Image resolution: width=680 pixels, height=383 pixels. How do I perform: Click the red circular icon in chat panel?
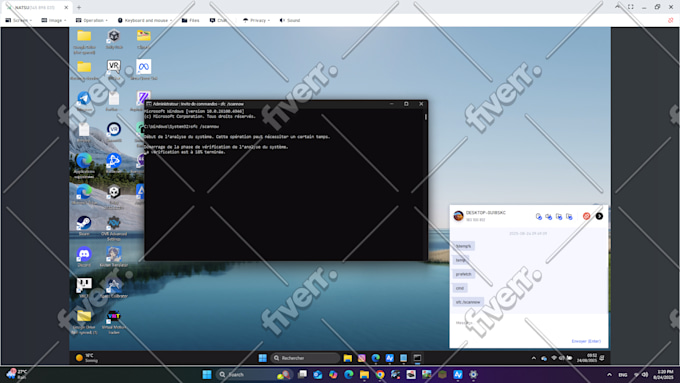tap(586, 216)
